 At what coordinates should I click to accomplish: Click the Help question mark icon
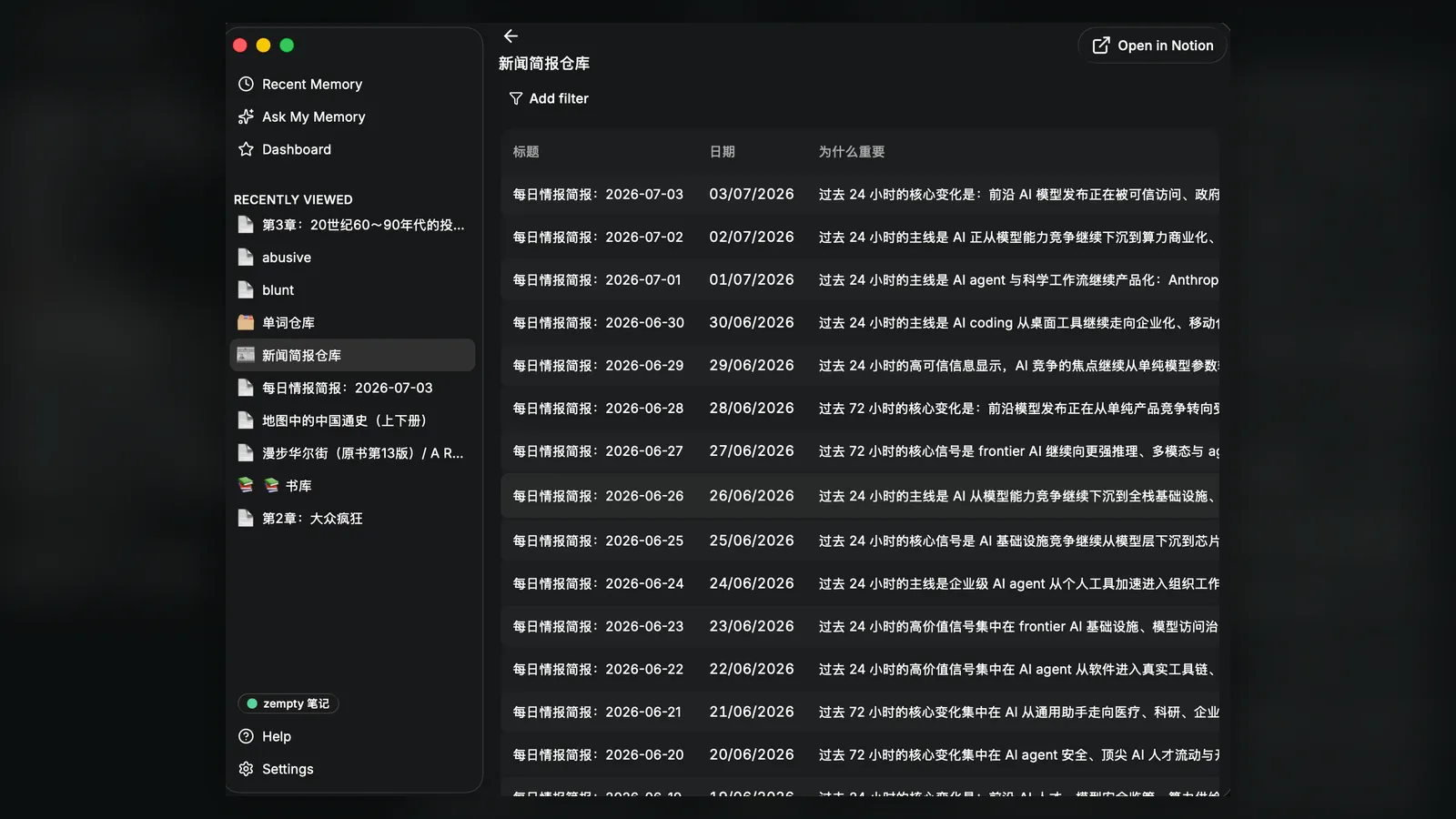[246, 736]
